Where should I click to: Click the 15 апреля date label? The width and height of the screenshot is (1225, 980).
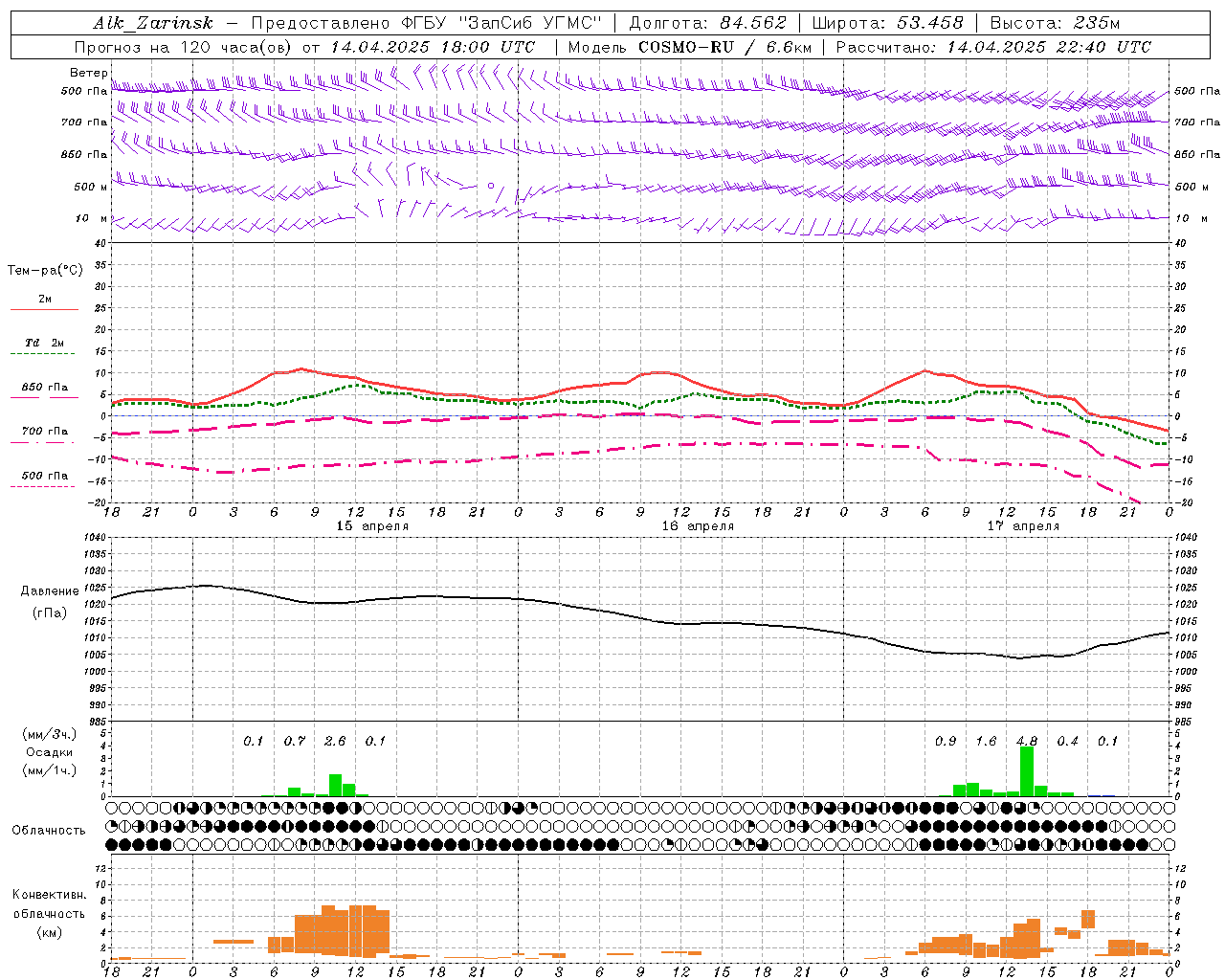[372, 526]
